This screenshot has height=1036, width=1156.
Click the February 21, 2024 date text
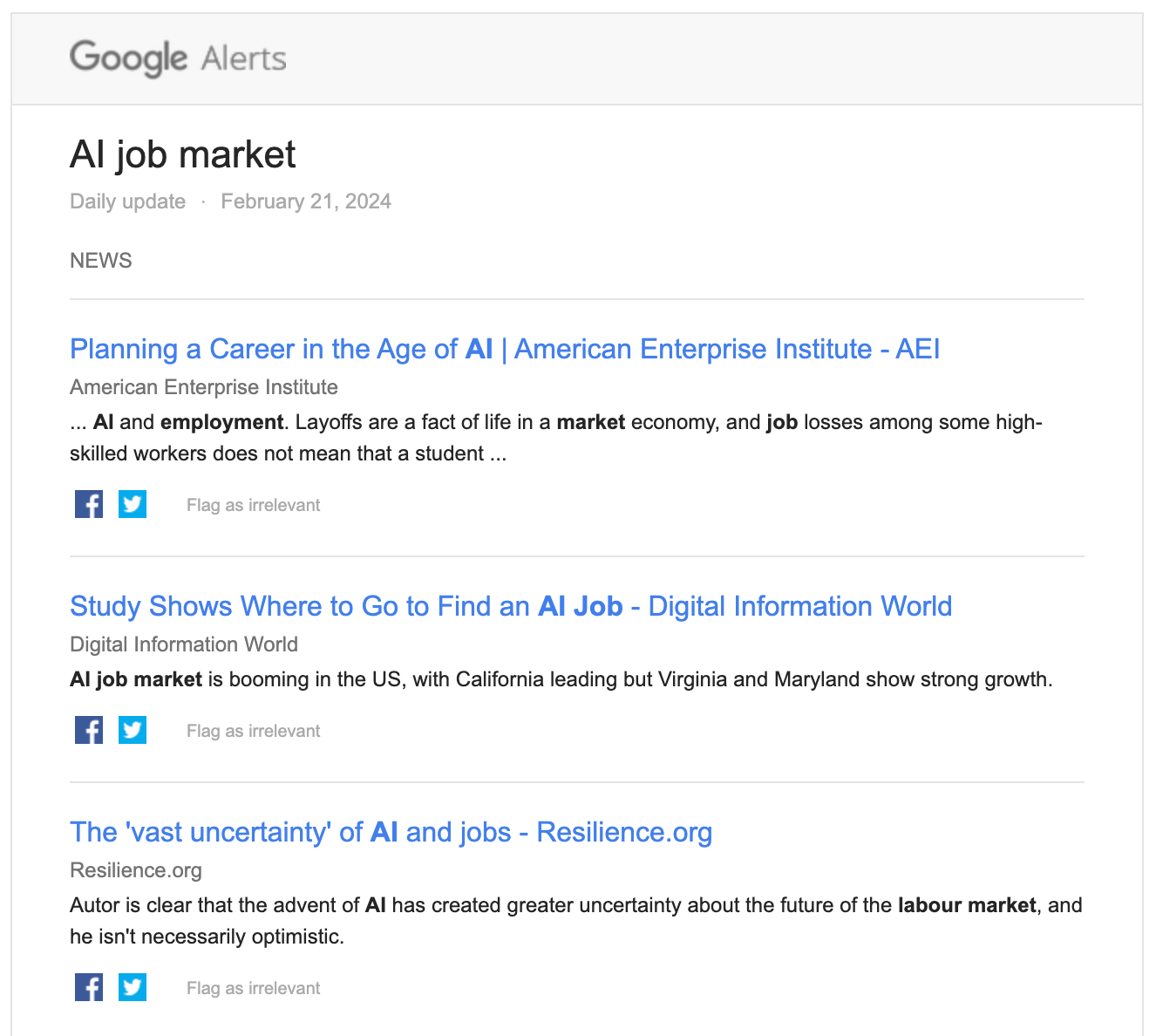coord(306,201)
